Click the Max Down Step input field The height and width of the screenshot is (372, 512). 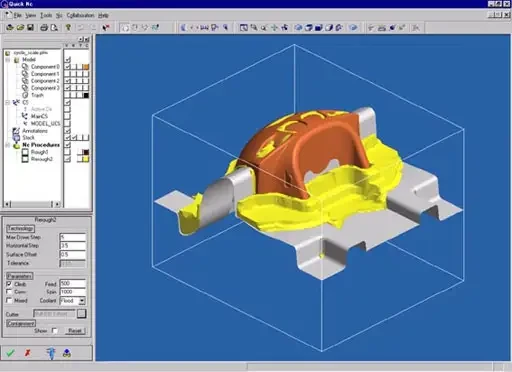pos(73,237)
